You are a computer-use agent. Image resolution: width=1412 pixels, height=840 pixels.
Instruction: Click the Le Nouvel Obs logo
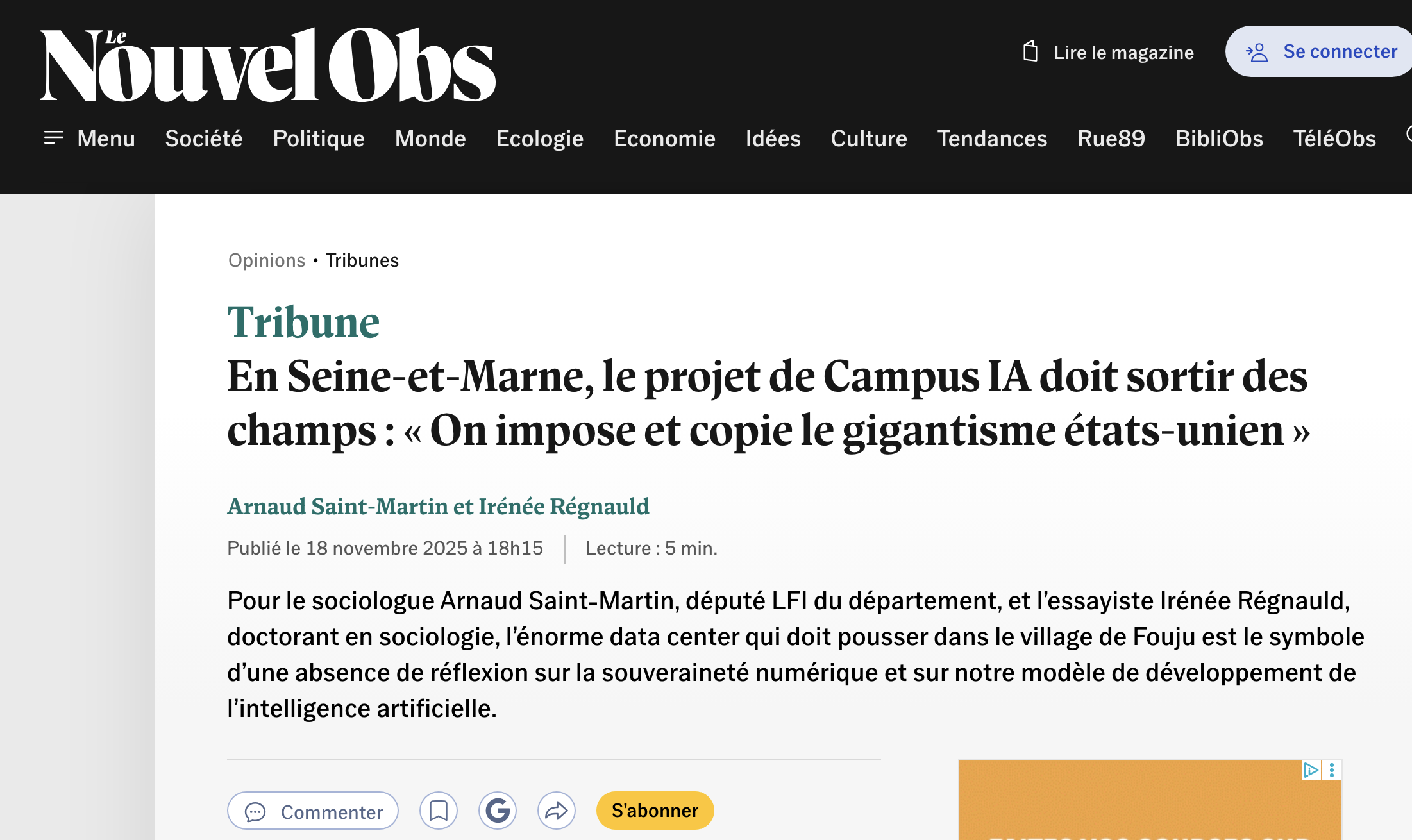tap(267, 65)
